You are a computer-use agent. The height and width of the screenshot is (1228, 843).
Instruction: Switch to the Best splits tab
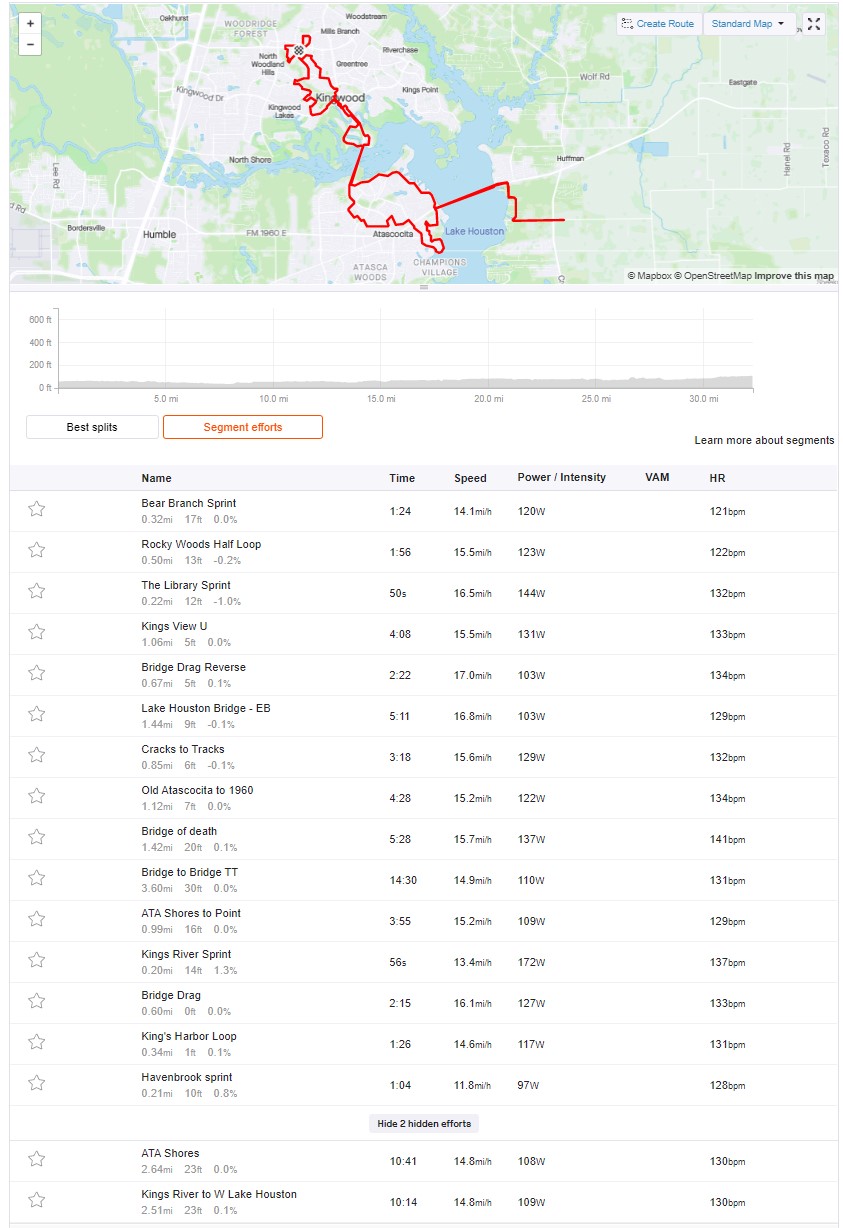[92, 427]
